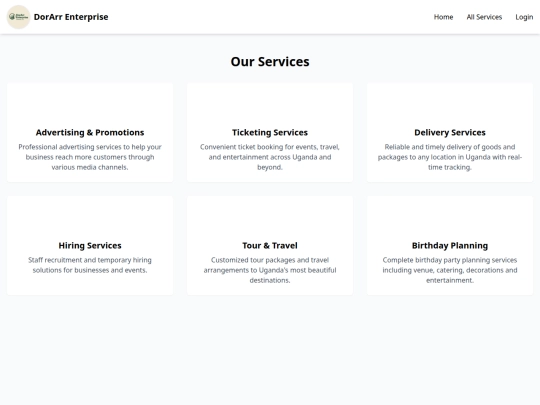540x405 pixels.
Task: Click the description starting 'Reliable and timely delivery'
Action: click(x=450, y=157)
